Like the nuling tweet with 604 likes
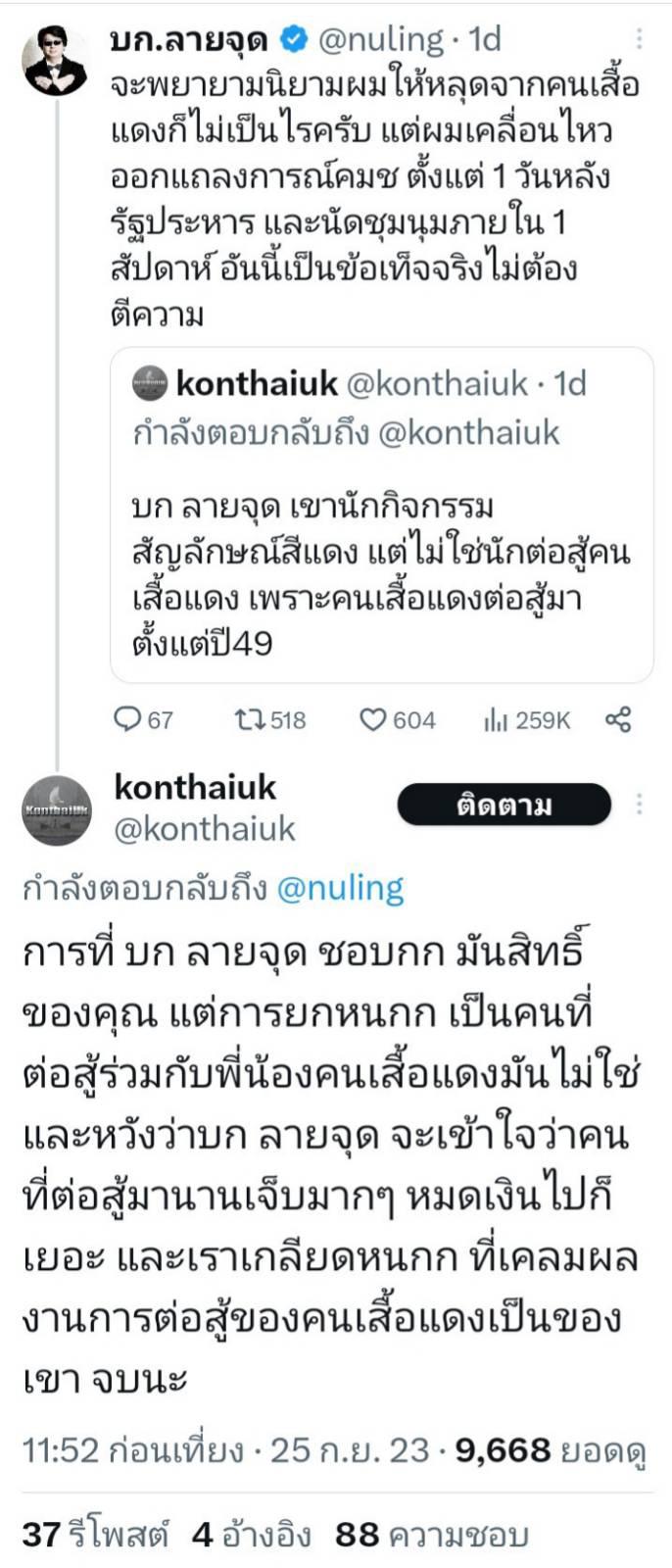This screenshot has width=672, height=1568. click(373, 720)
